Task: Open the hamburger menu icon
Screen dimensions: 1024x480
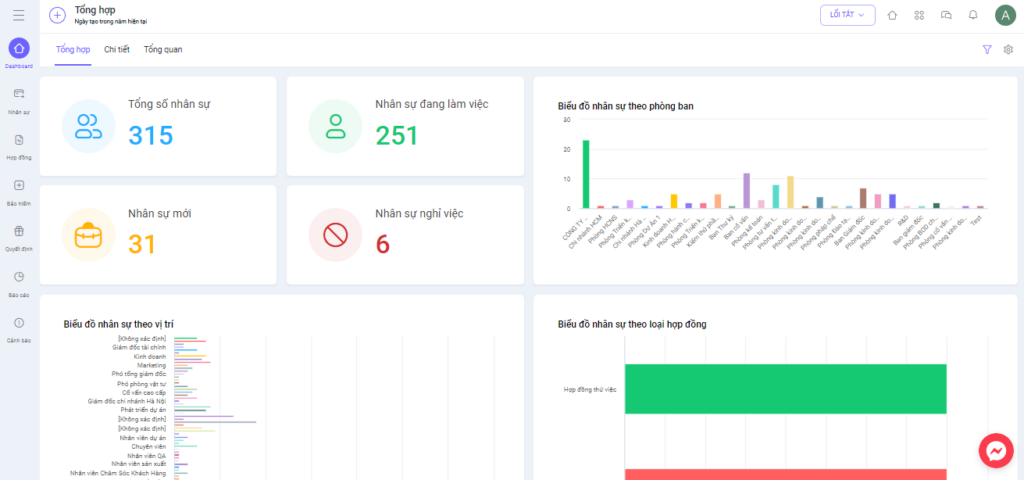Action: point(19,15)
